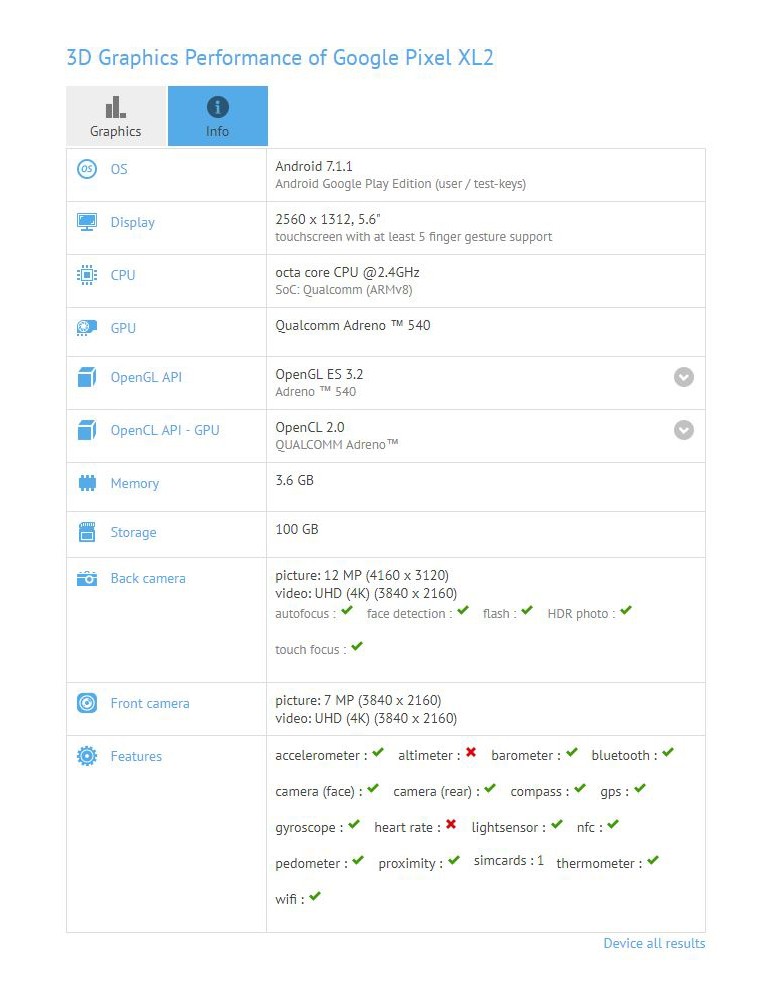Click the CPU label

coord(123,275)
